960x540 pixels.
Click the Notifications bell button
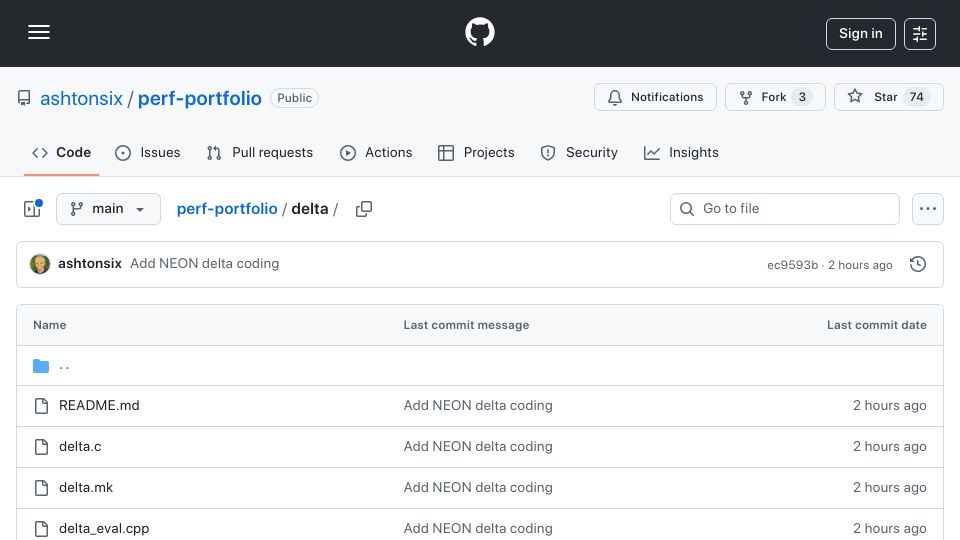[x=655, y=97]
